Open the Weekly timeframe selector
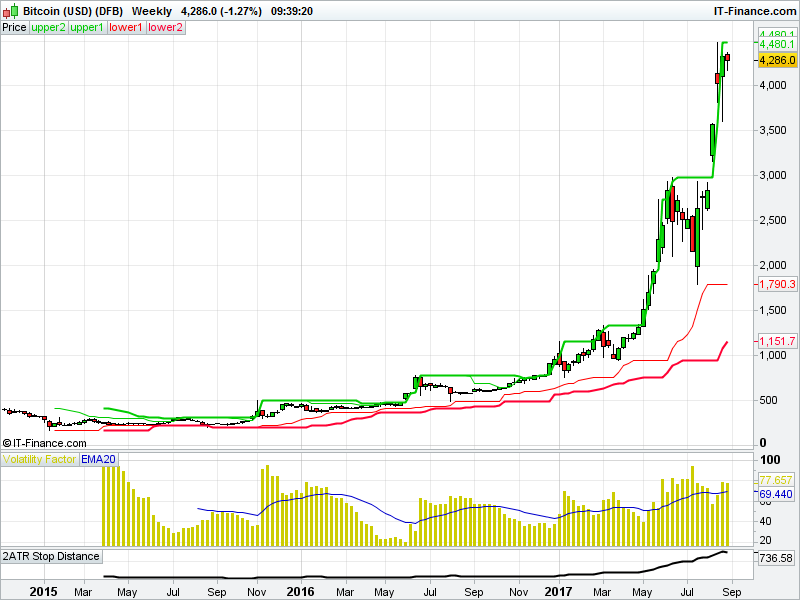Viewport: 800px width, 600px height. point(153,9)
